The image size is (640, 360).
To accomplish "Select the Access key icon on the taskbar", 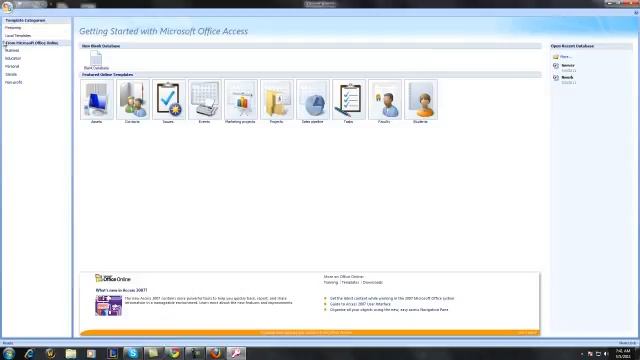I will point(236,353).
